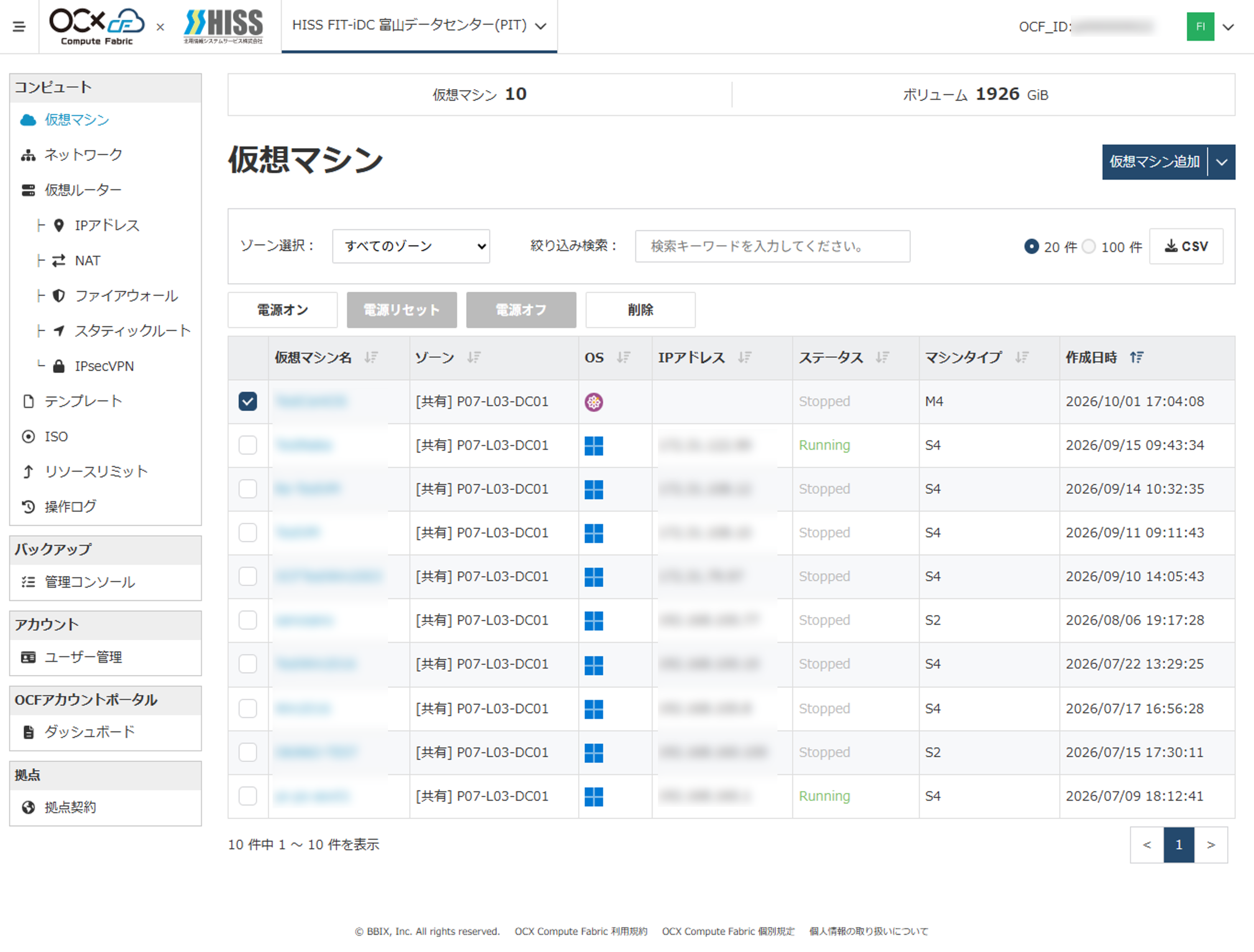Image resolution: width=1254 pixels, height=952 pixels.
Task: Sort by ステータス column sort icon
Action: [883, 358]
